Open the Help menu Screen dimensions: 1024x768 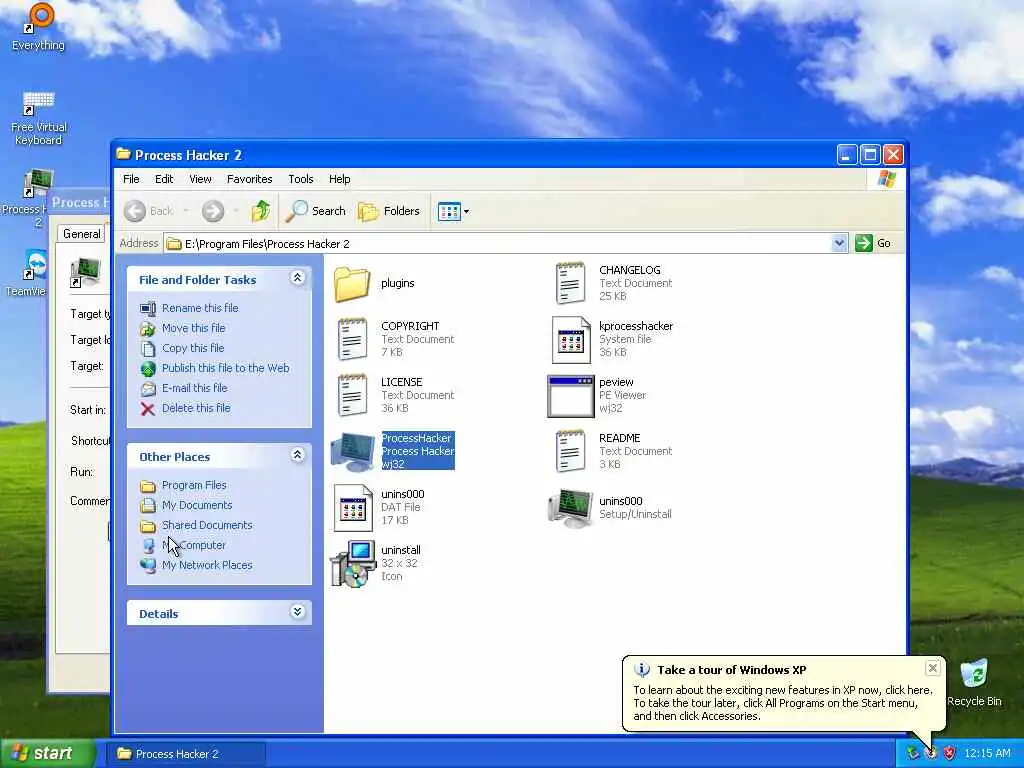tap(340, 179)
